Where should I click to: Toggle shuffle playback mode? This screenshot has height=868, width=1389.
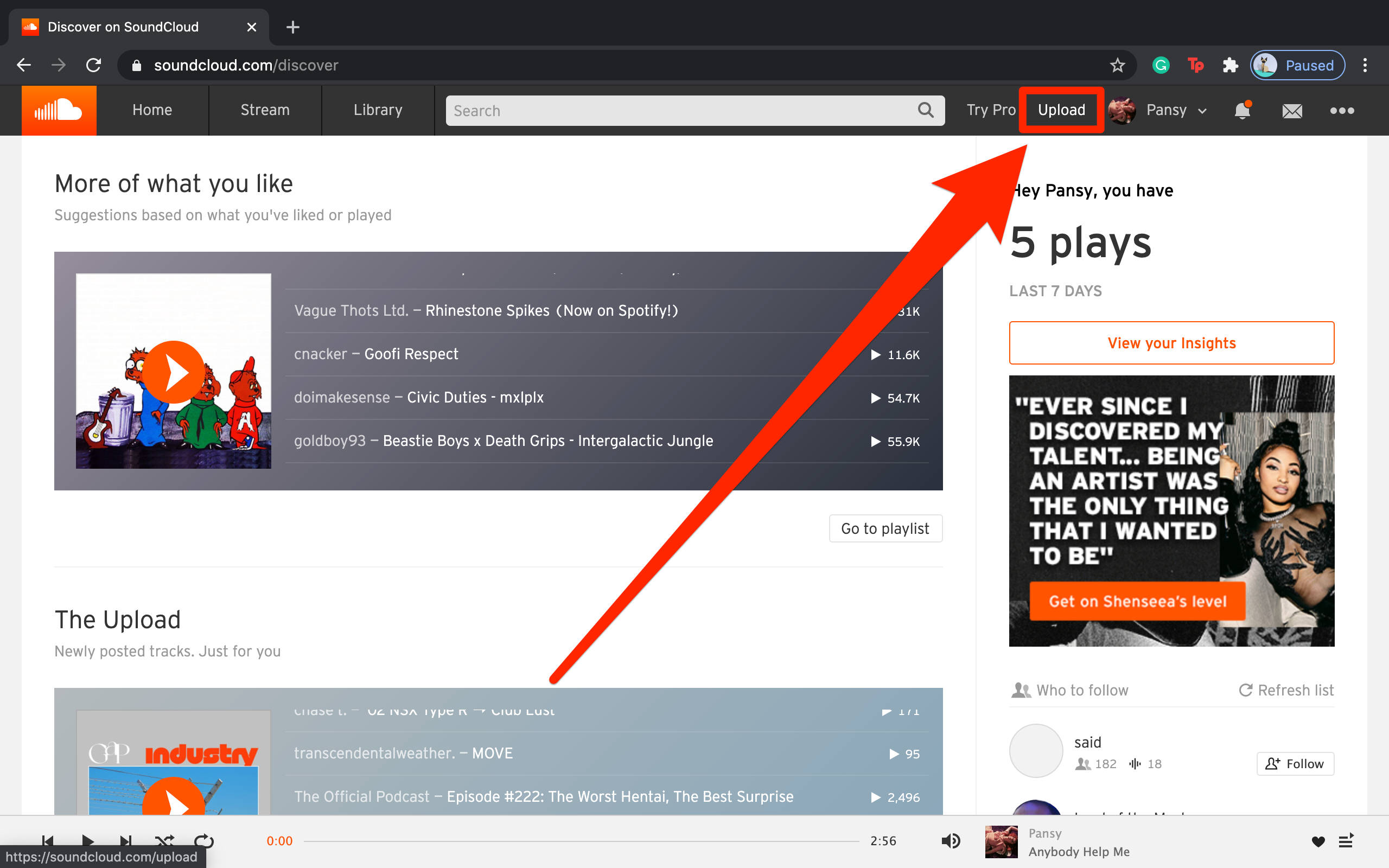(x=165, y=841)
